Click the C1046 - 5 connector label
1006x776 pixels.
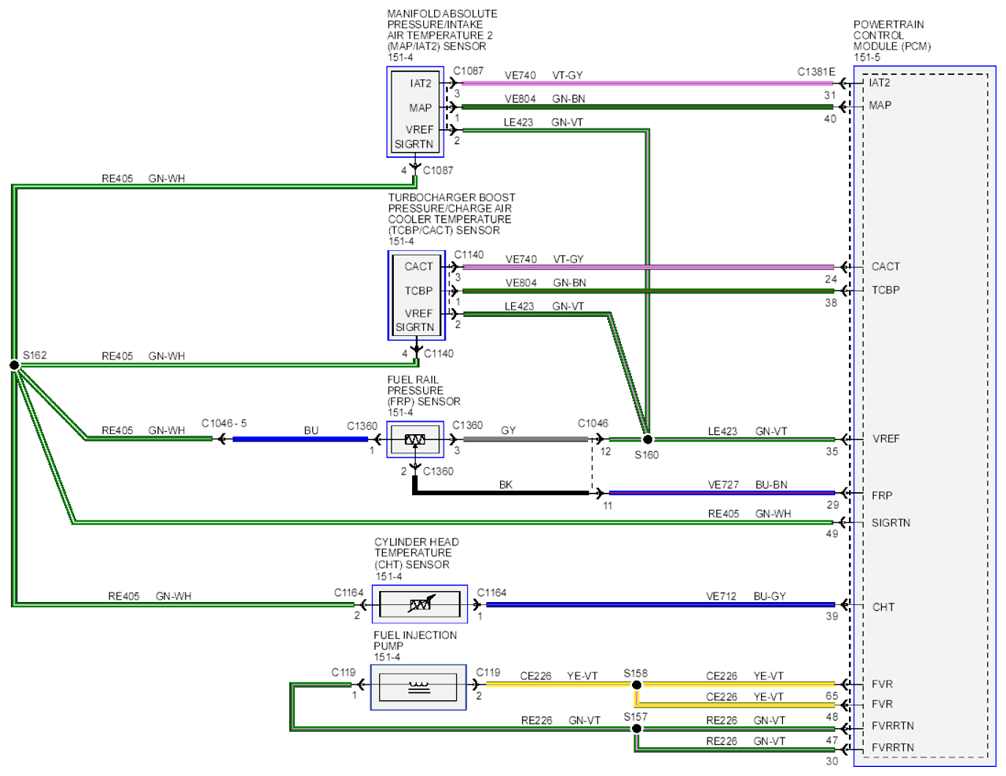tap(224, 423)
